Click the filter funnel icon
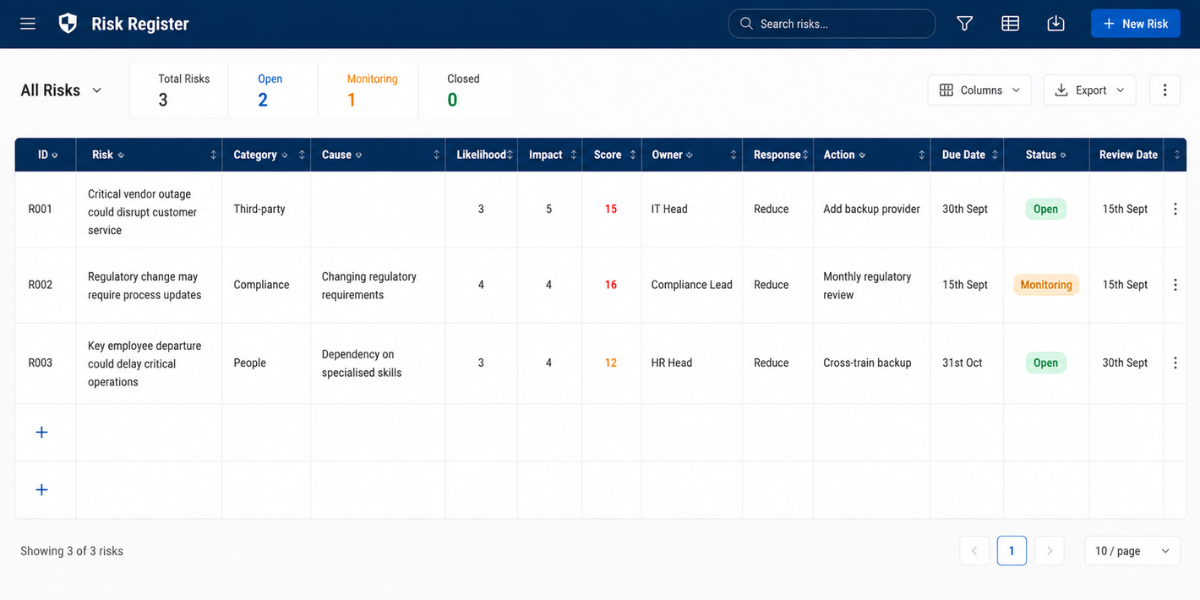The image size is (1200, 600). pos(965,24)
